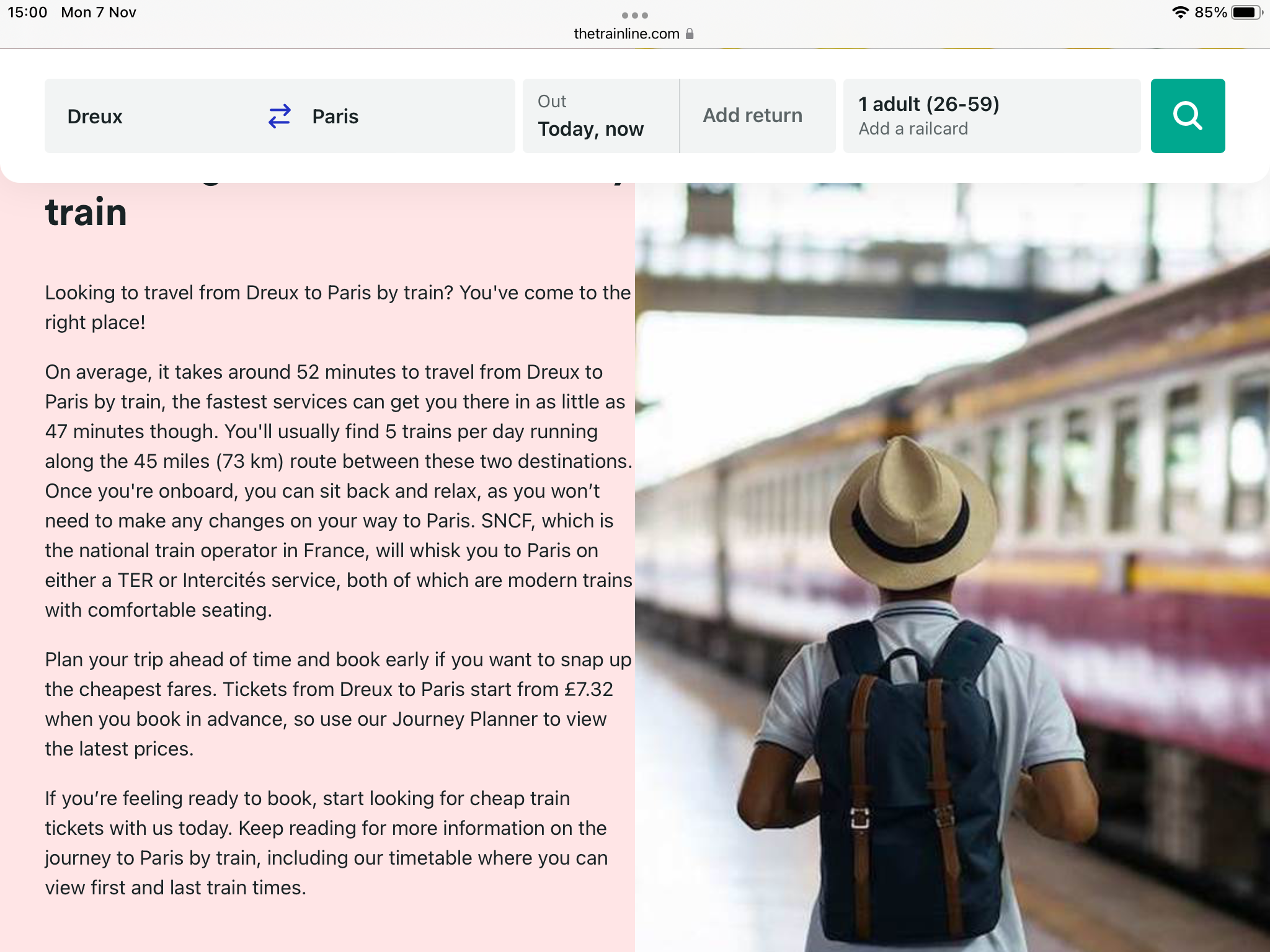Tap Add a railcard

(x=913, y=129)
